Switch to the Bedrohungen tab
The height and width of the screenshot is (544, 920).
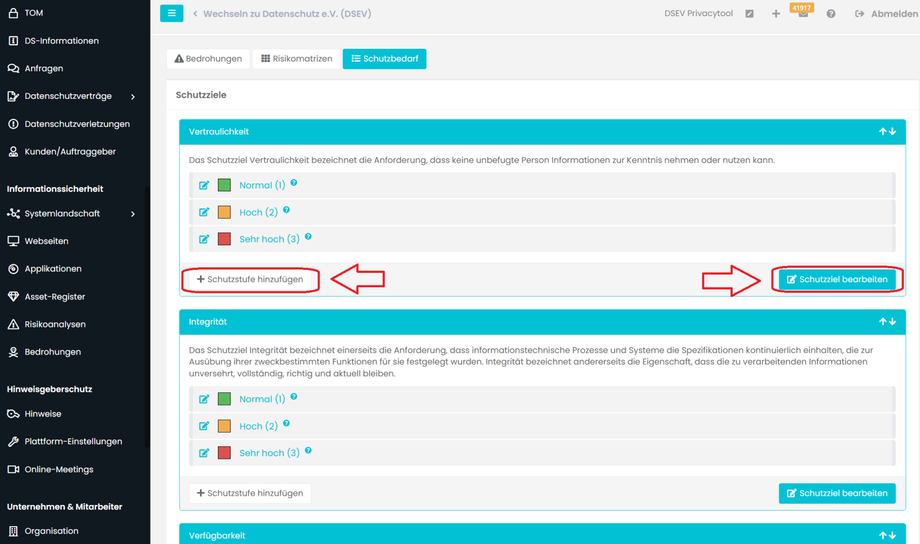tap(208, 59)
